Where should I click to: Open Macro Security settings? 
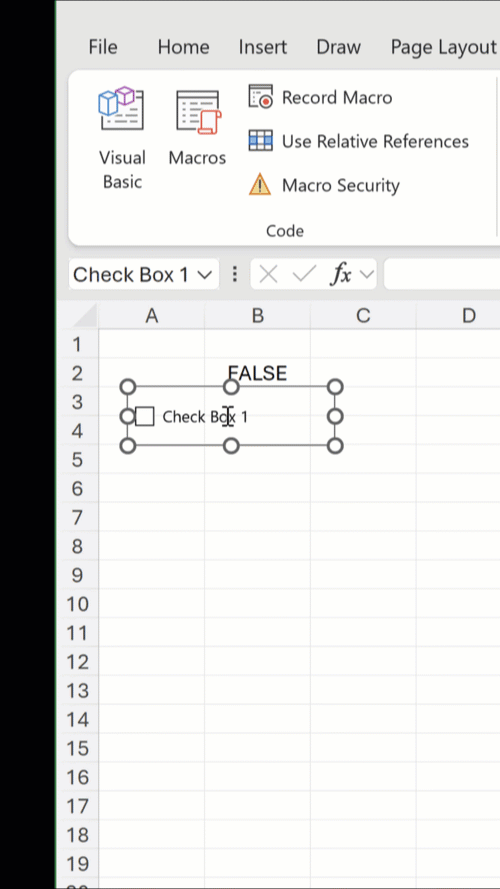click(x=324, y=185)
